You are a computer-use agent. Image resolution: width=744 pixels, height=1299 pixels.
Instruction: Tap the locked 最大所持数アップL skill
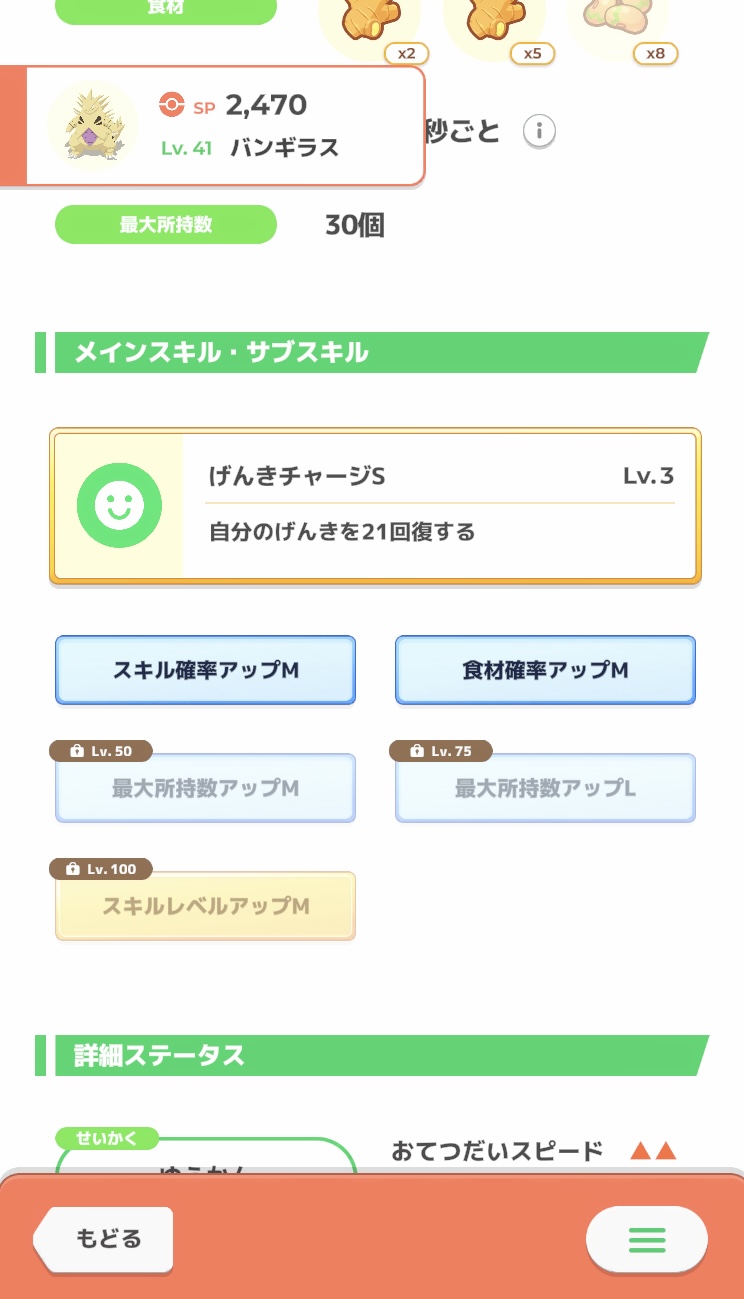(545, 789)
